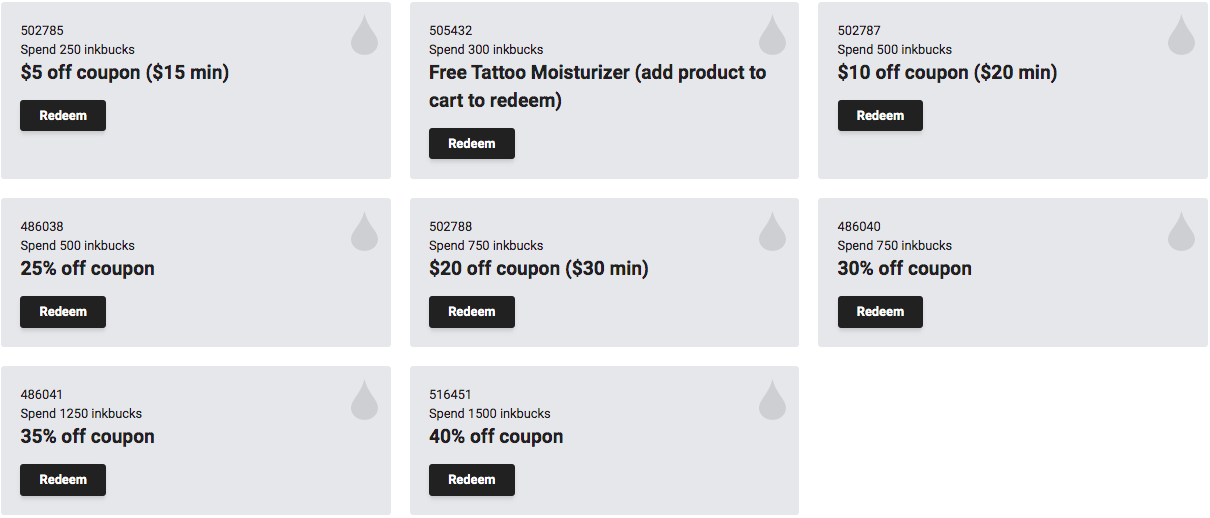Image resolution: width=1210 pixels, height=518 pixels.
Task: Click ink drop icon on $5 off coupon card
Action: point(364,35)
